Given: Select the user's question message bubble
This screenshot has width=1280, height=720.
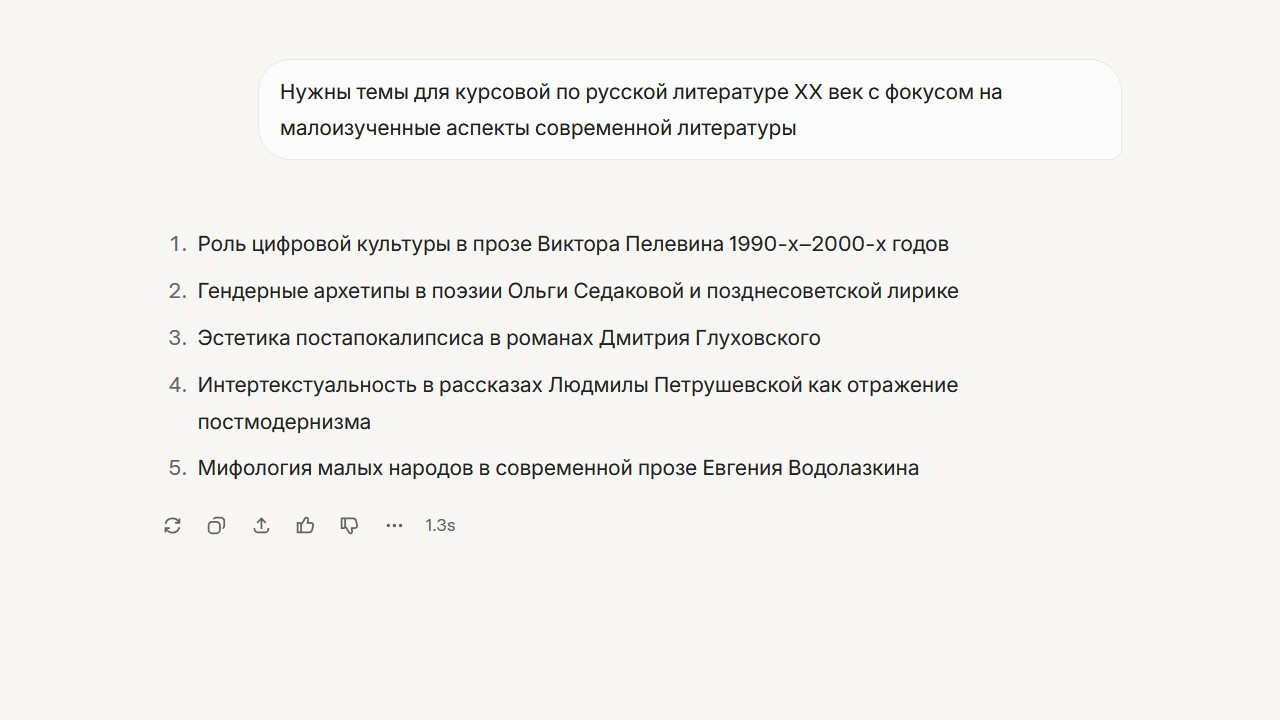Looking at the screenshot, I should pos(690,109).
